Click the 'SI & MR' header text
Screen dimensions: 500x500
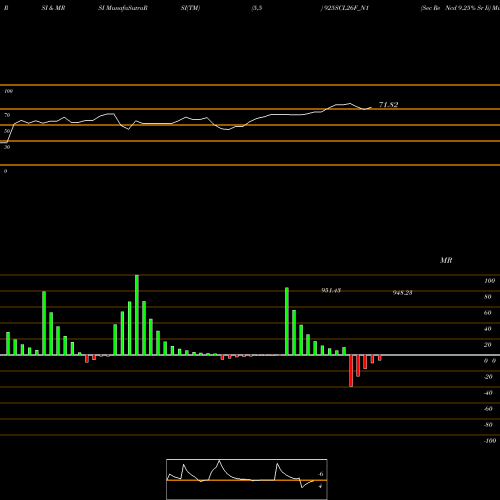(x=53, y=8)
